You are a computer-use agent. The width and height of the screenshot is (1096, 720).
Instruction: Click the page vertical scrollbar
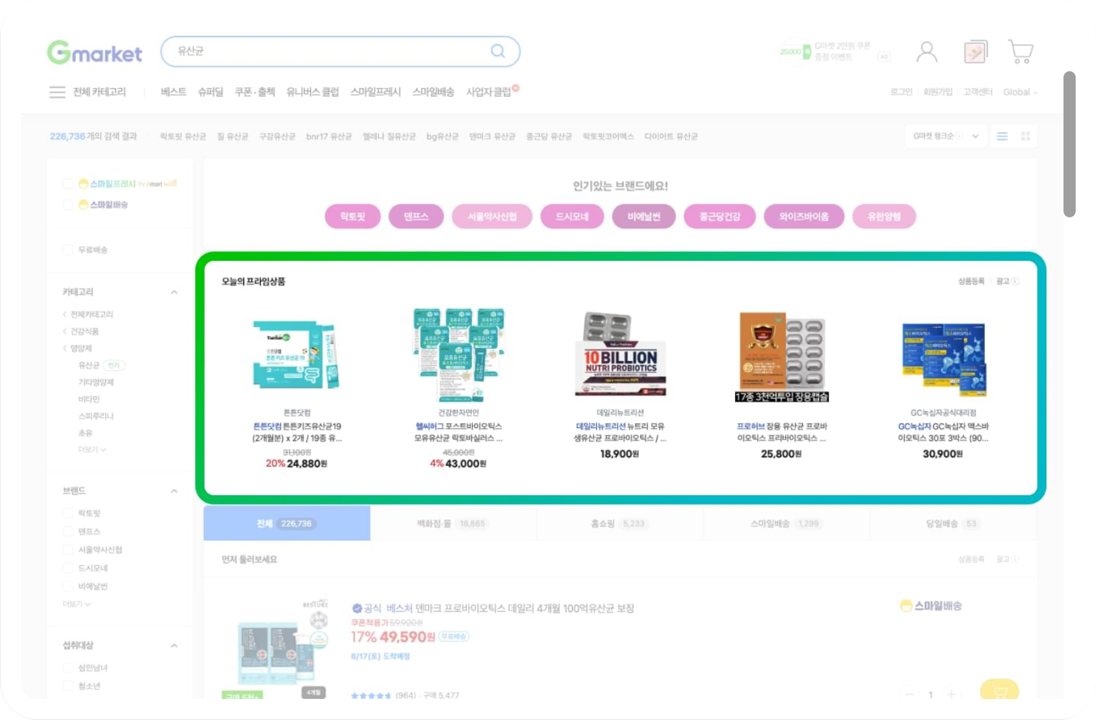coord(1069,144)
